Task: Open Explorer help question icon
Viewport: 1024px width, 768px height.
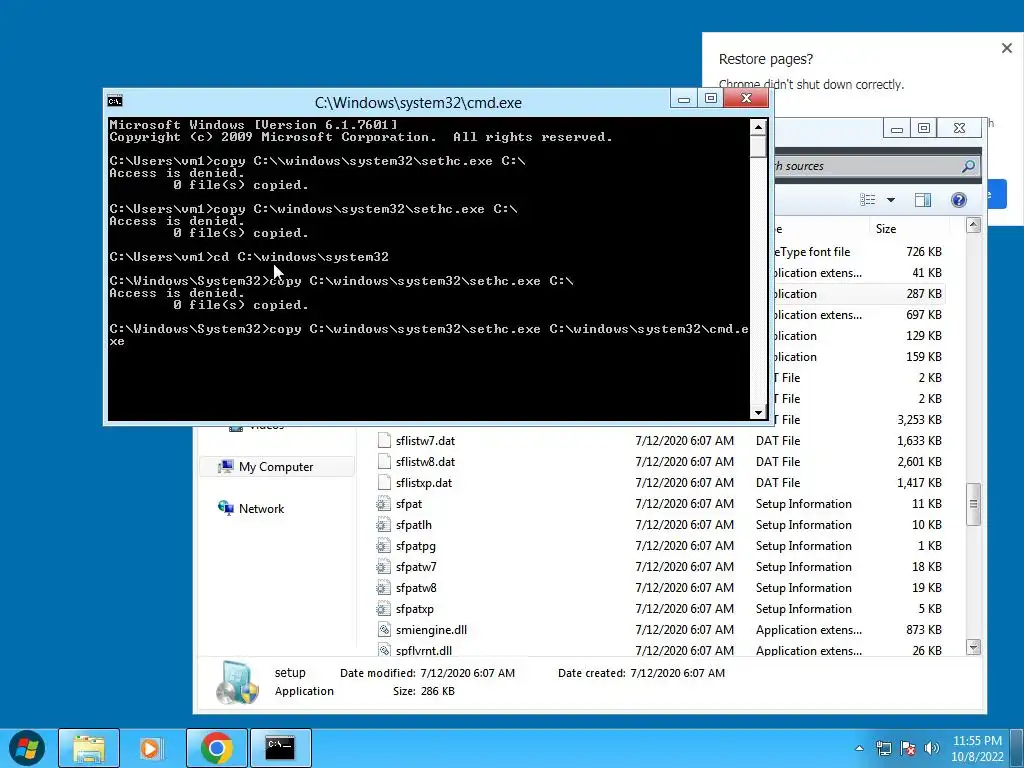Action: point(959,200)
